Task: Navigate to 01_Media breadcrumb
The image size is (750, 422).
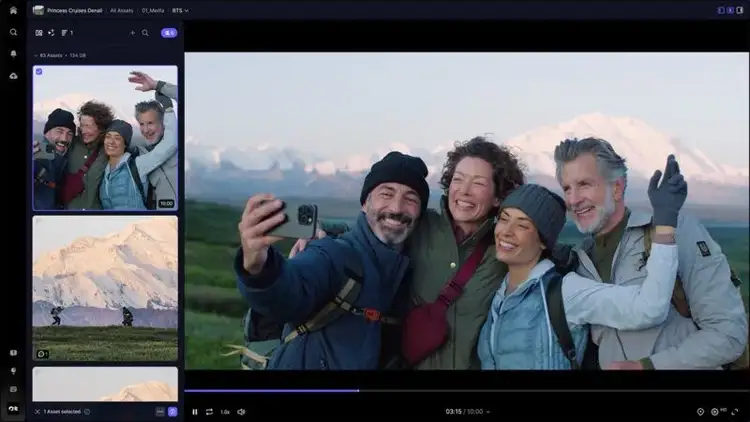Action: tap(155, 10)
